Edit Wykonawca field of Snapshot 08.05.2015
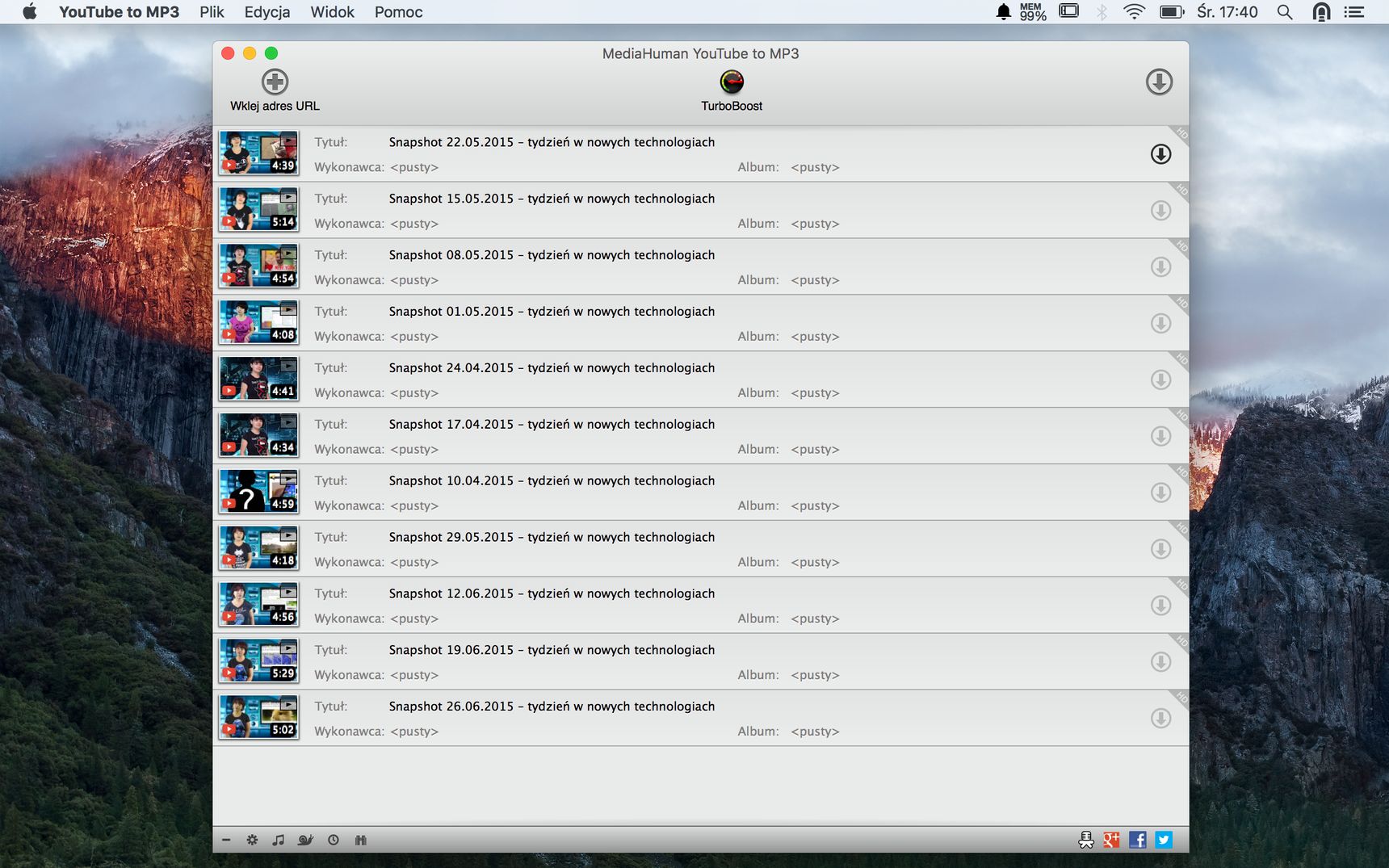The height and width of the screenshot is (868, 1389). click(414, 280)
